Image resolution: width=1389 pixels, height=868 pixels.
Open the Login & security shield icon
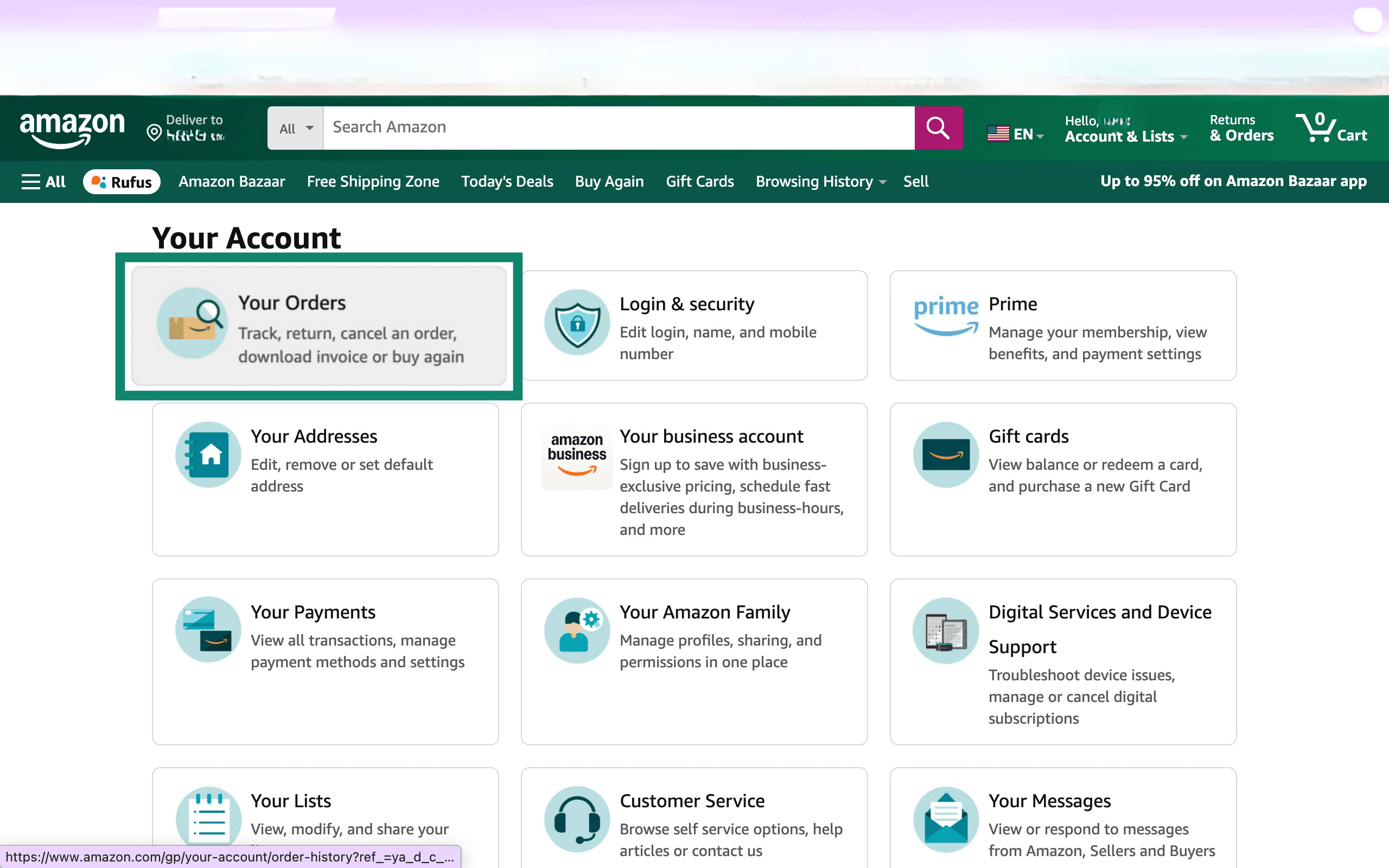(x=577, y=323)
